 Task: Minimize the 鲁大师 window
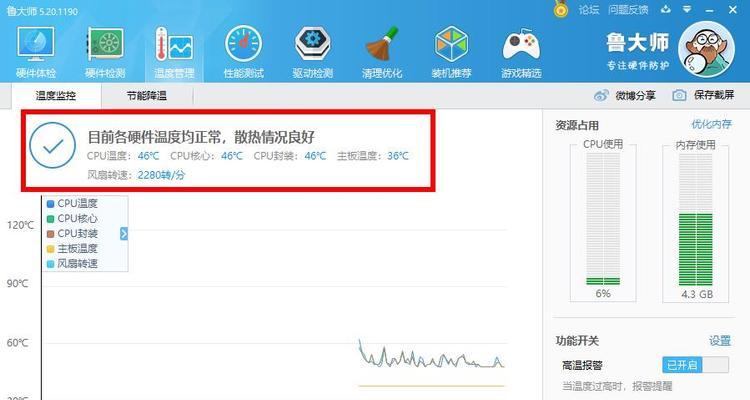(x=709, y=10)
